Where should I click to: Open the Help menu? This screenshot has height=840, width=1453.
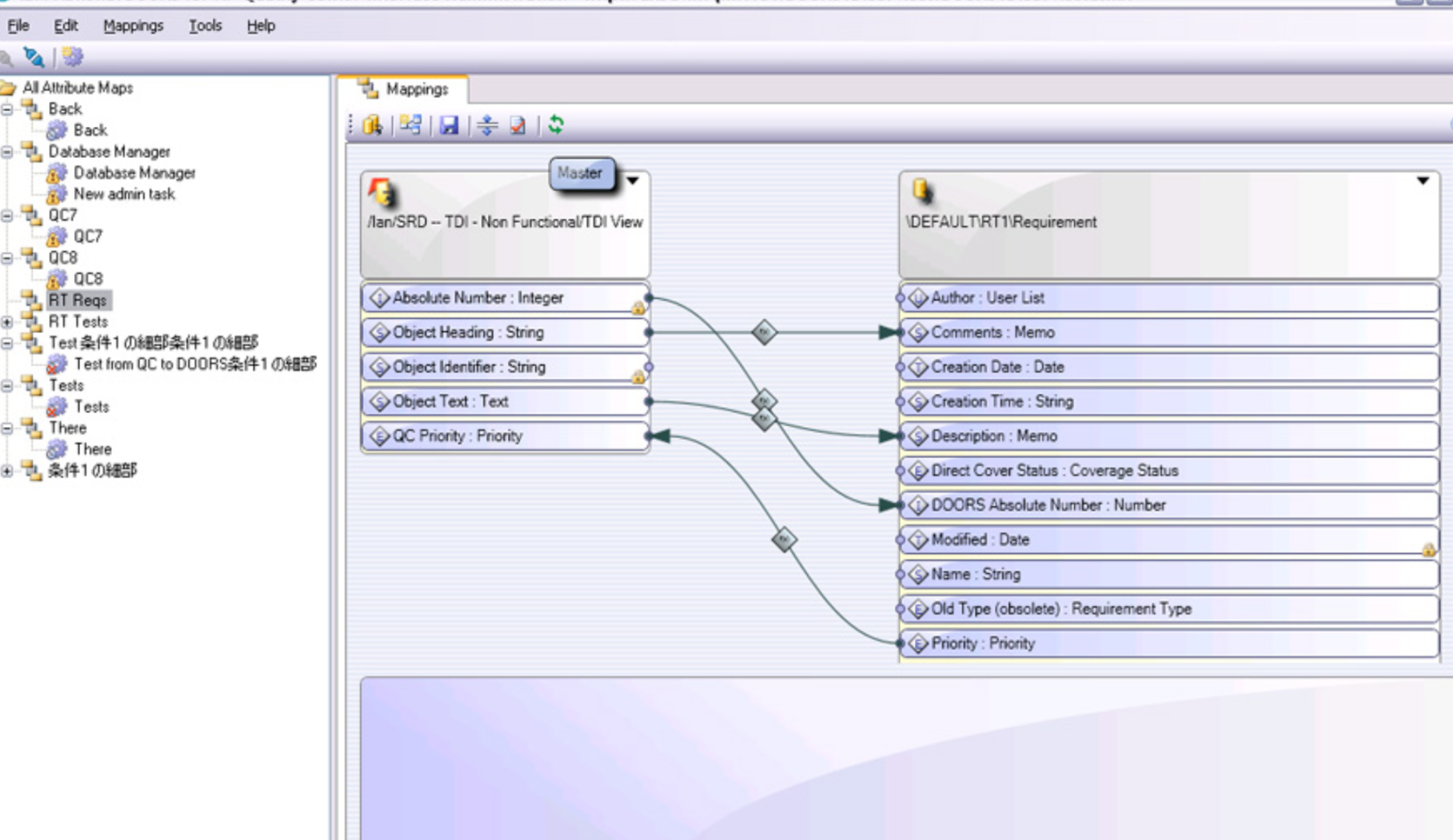point(261,26)
